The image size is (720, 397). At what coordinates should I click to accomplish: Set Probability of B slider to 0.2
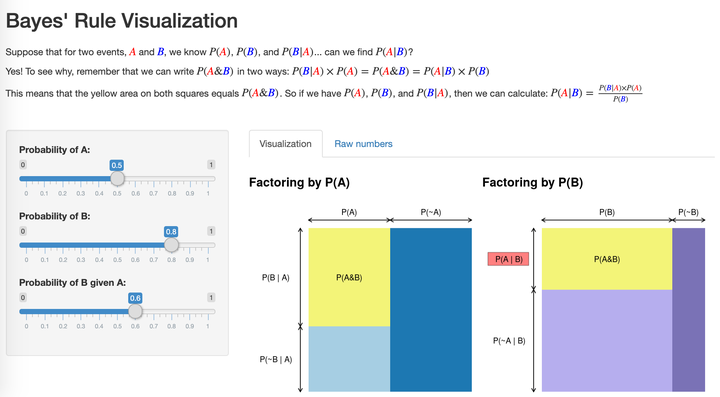point(62,245)
